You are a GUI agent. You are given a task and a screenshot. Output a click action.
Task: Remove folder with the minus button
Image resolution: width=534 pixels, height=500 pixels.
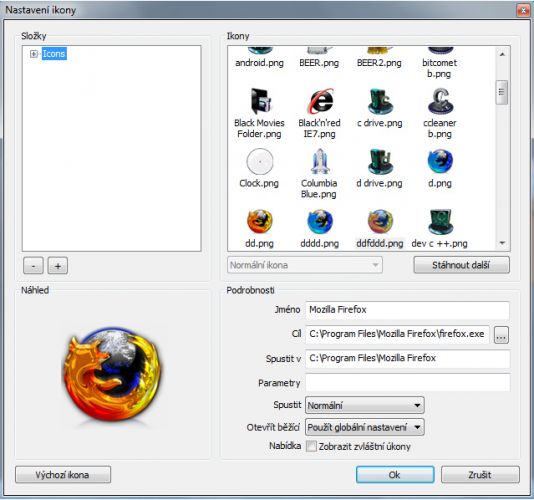tap(33, 266)
